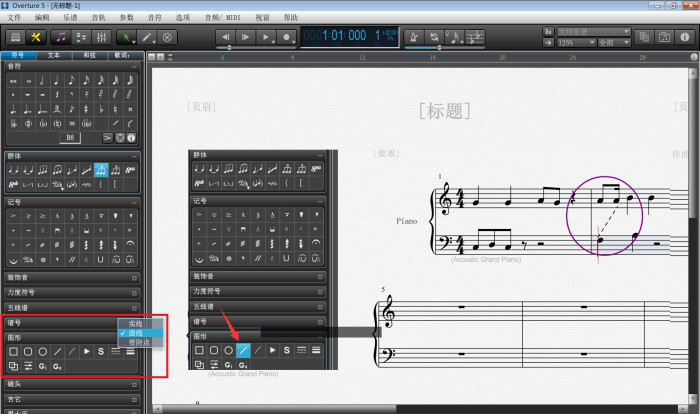This screenshot has width=700, height=414.
Task: Select the highlighted tuplet tool in 群体
Action: click(x=101, y=170)
